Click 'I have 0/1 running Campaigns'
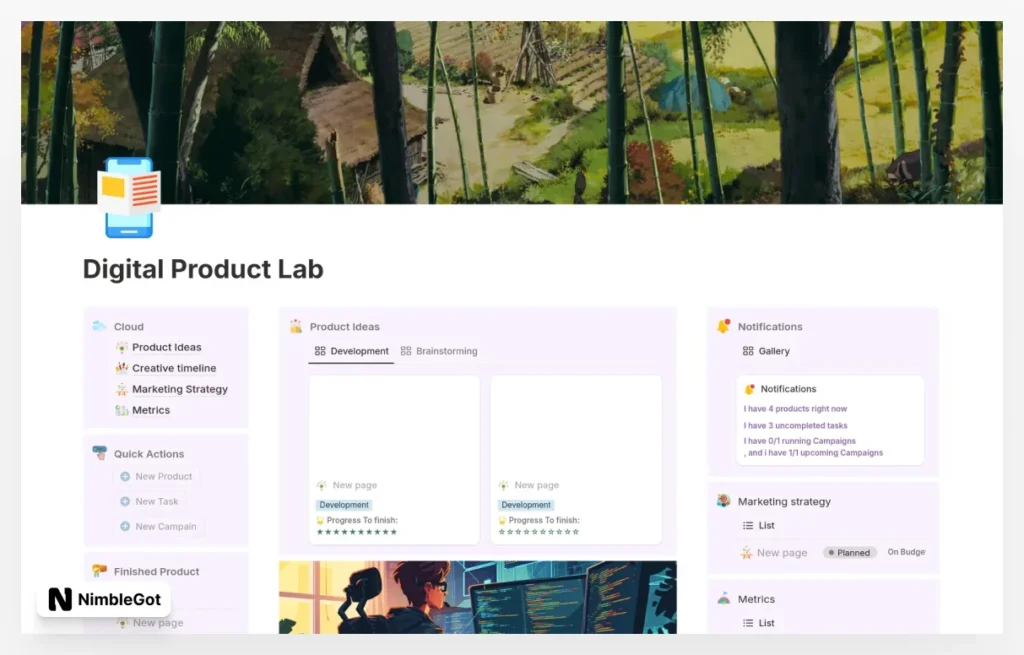 click(799, 441)
